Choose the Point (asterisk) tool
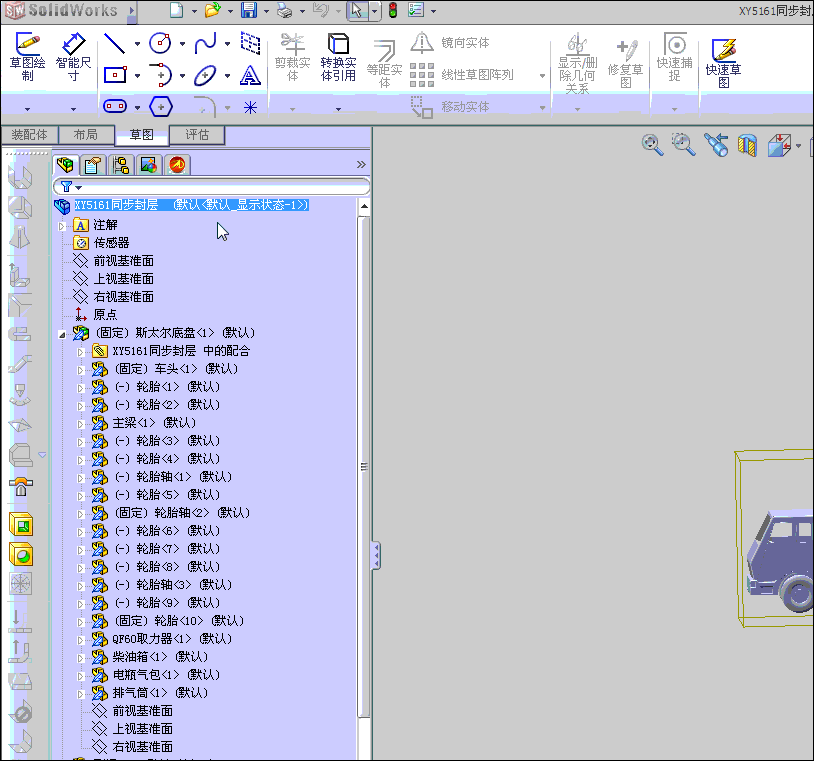This screenshot has height=761, width=814. pos(250,107)
